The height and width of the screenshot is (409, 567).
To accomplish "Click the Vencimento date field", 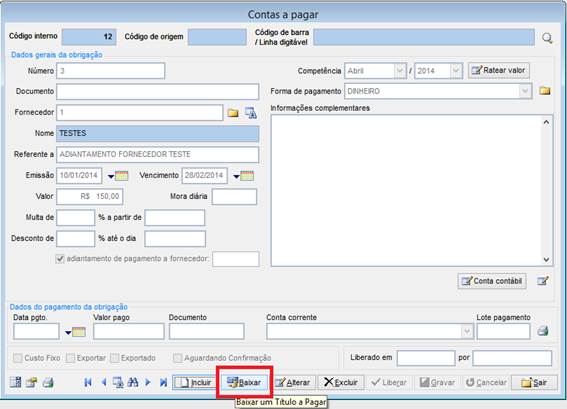I will [205, 175].
